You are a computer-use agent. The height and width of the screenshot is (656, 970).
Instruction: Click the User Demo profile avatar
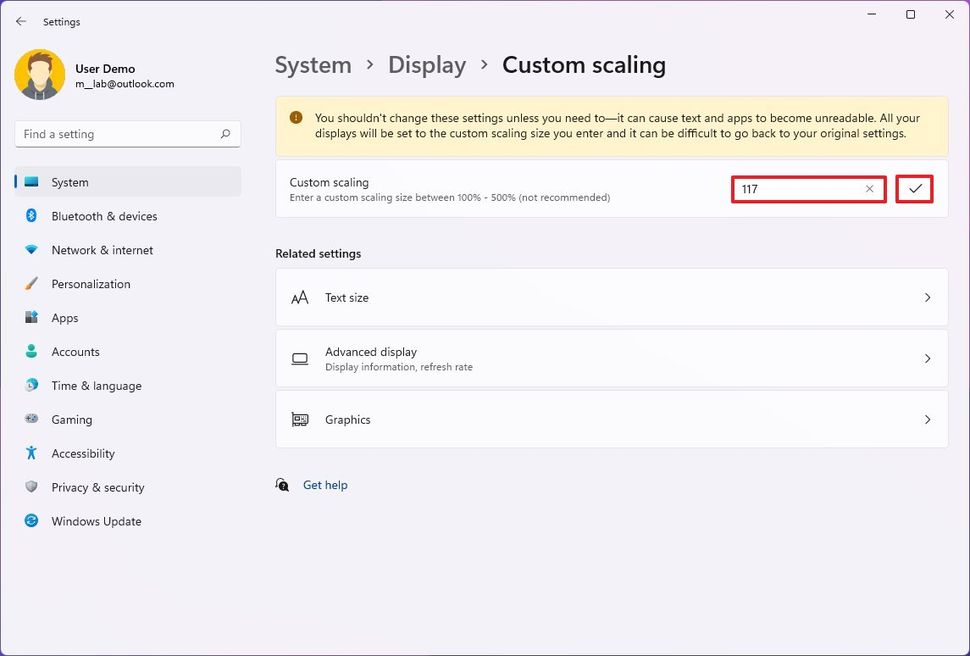40,75
